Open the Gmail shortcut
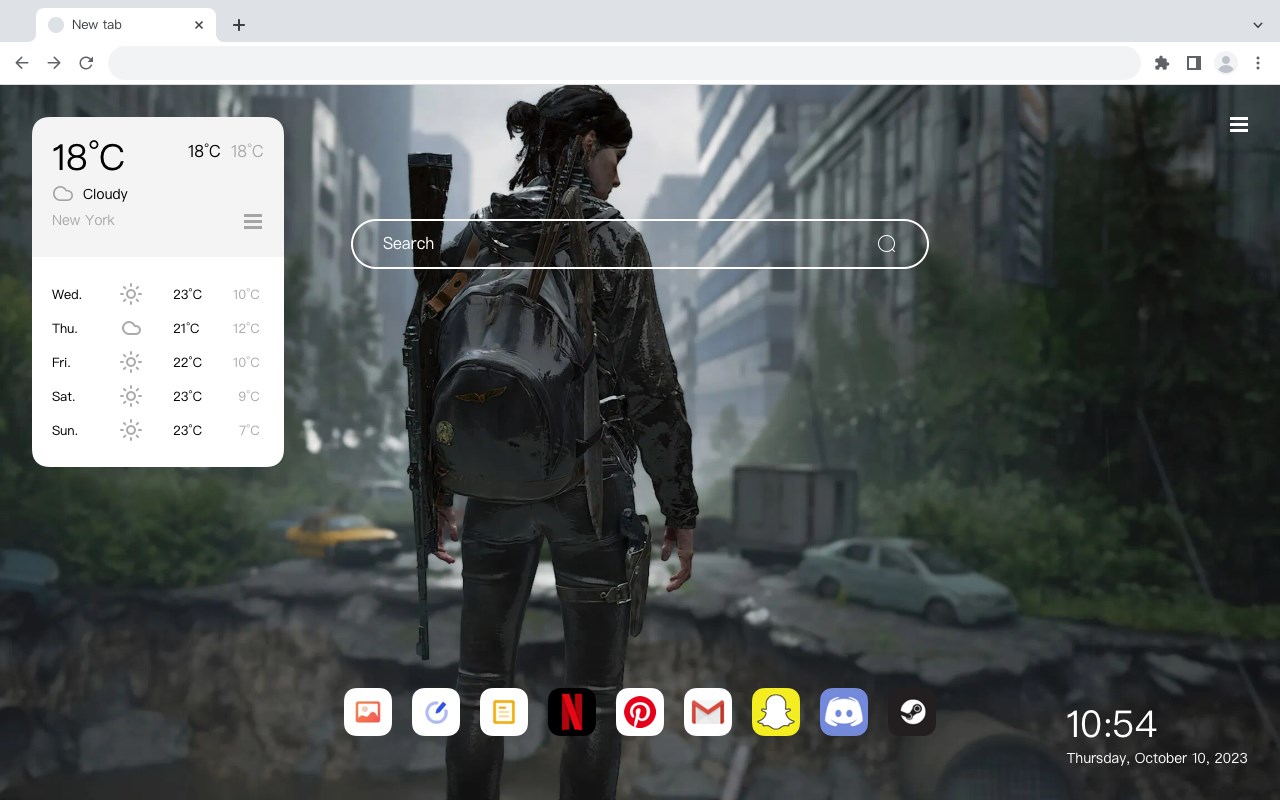Screen dimensions: 1280x800 pos(708,712)
